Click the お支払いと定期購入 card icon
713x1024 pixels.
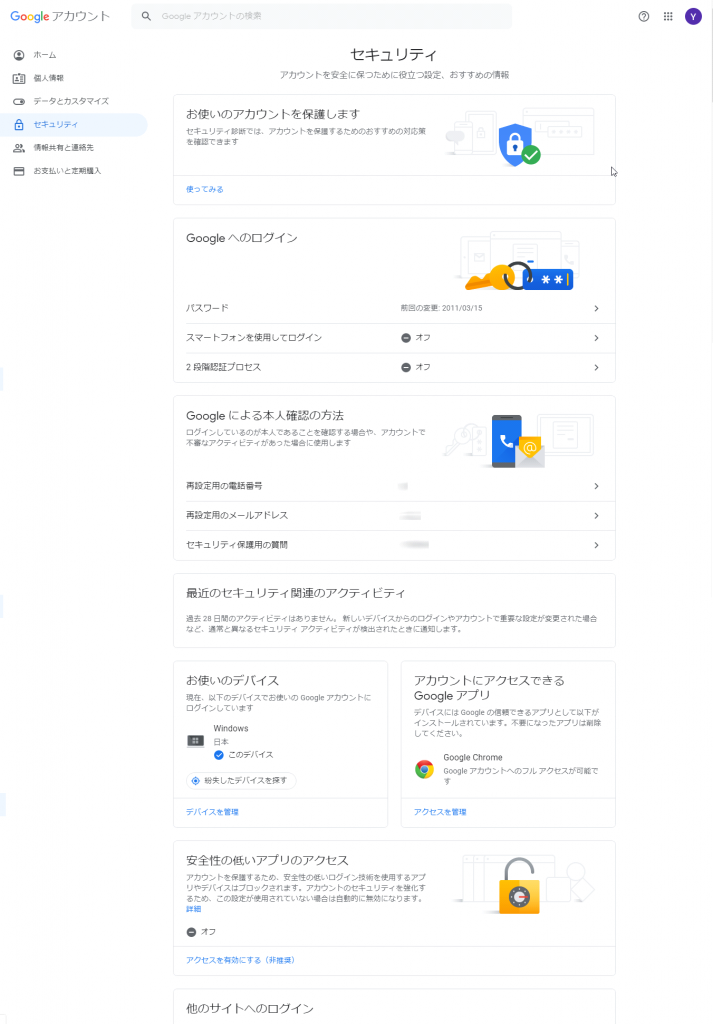[x=19, y=171]
